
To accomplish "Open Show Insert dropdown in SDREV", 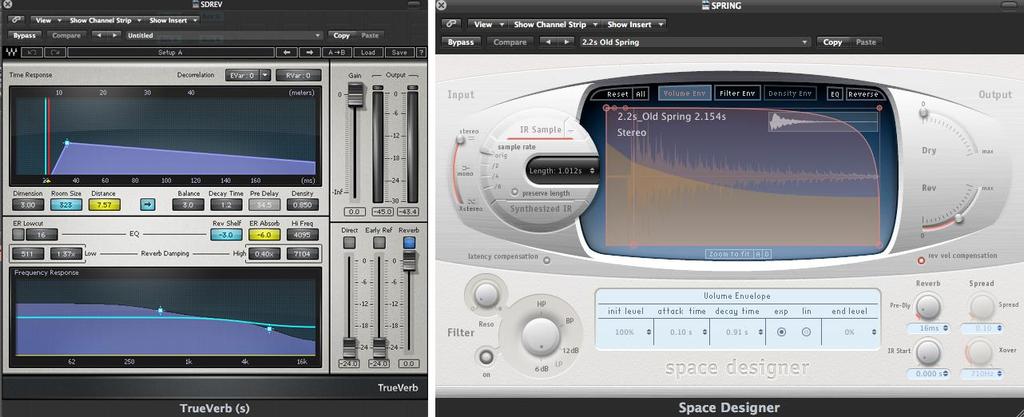I will [172, 20].
